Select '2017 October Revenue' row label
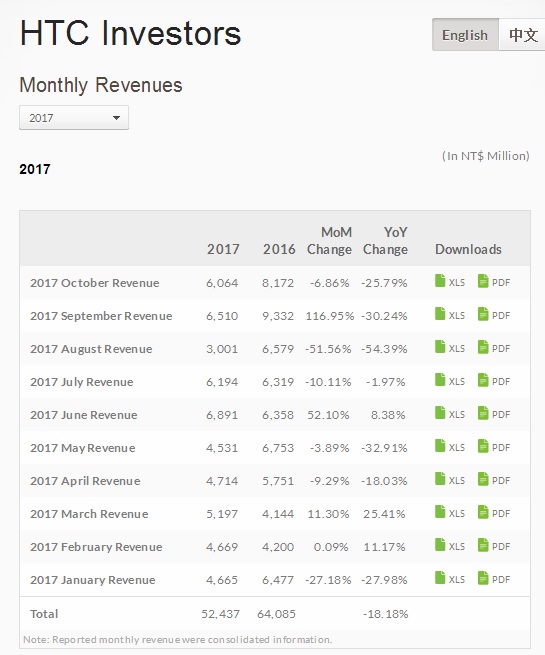Image resolution: width=545 pixels, height=655 pixels. 94,283
